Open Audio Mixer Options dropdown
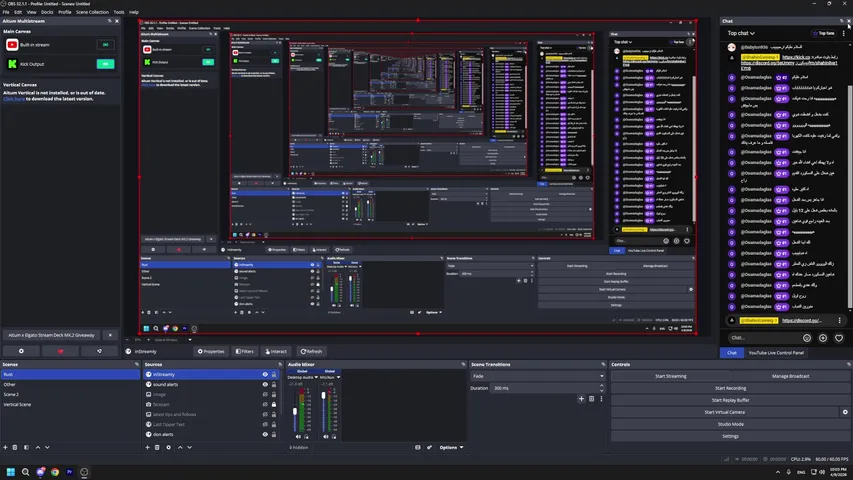Image resolution: width=853 pixels, height=480 pixels. pos(452,447)
